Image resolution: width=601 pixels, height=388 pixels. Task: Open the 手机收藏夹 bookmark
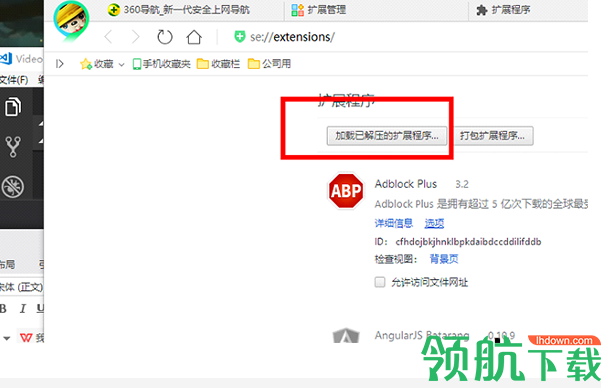[x=161, y=64]
